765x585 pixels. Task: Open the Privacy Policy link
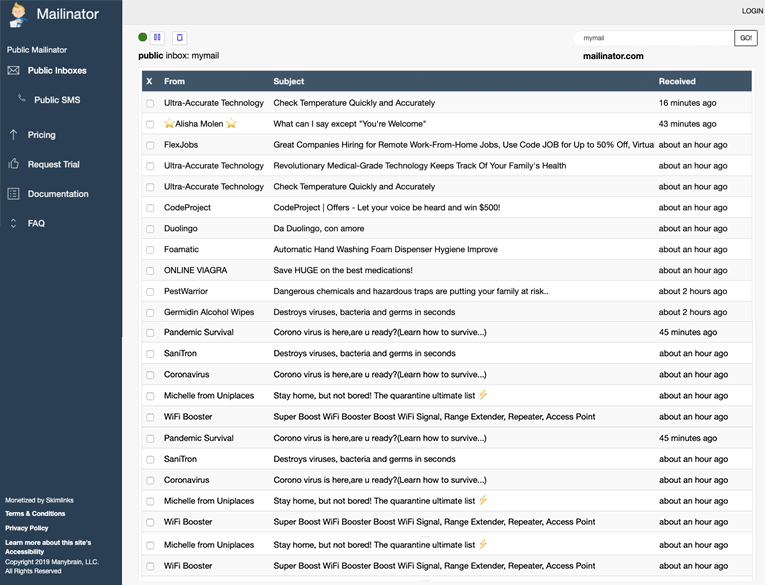[x=27, y=528]
